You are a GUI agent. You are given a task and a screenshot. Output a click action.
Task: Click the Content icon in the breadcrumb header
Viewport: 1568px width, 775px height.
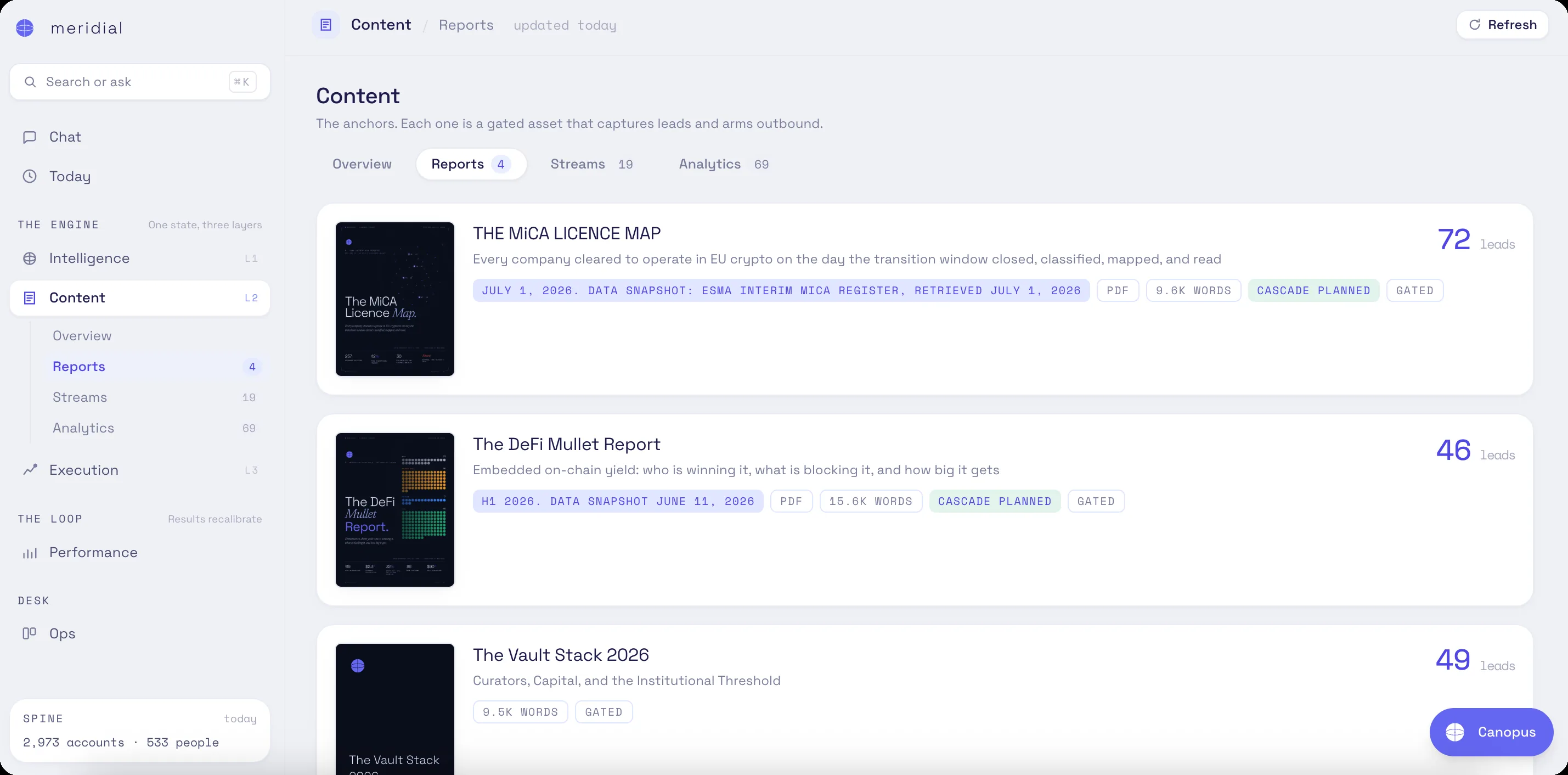click(326, 25)
